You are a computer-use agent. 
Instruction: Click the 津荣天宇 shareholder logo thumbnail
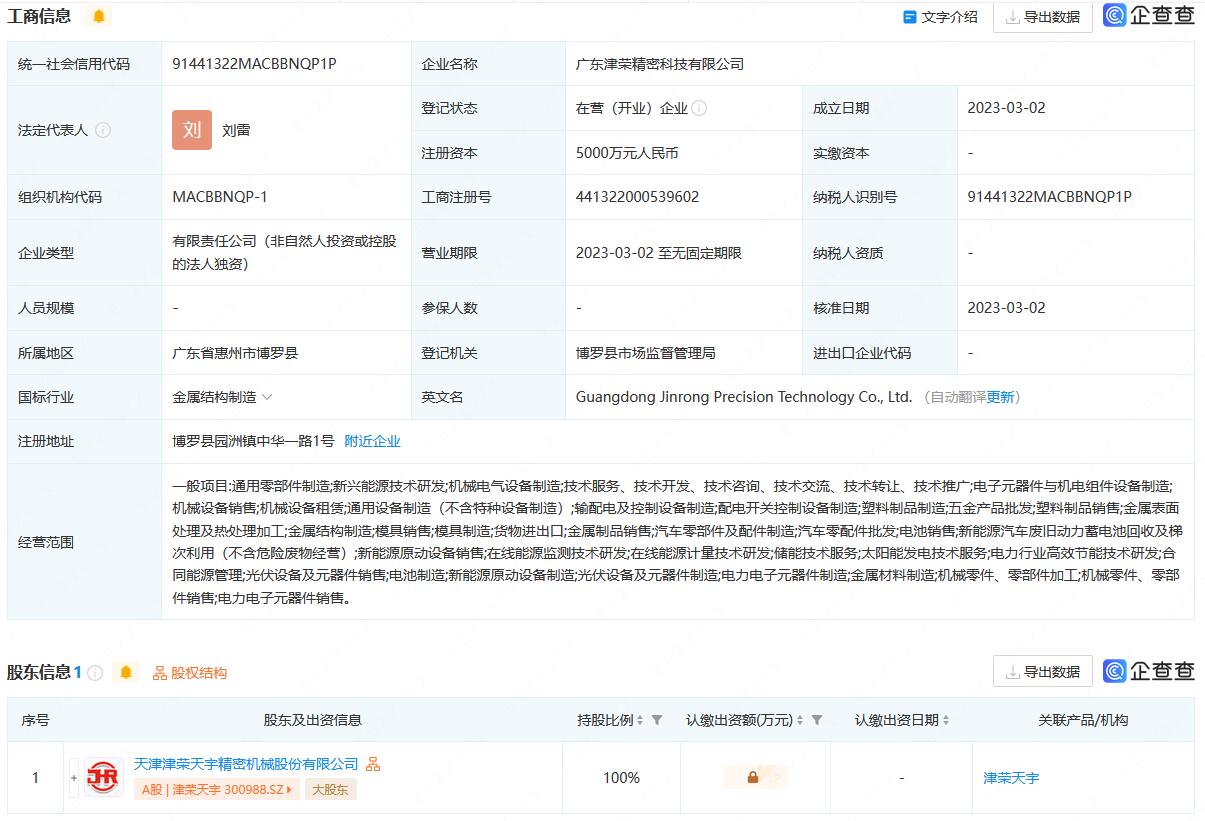tap(104, 777)
